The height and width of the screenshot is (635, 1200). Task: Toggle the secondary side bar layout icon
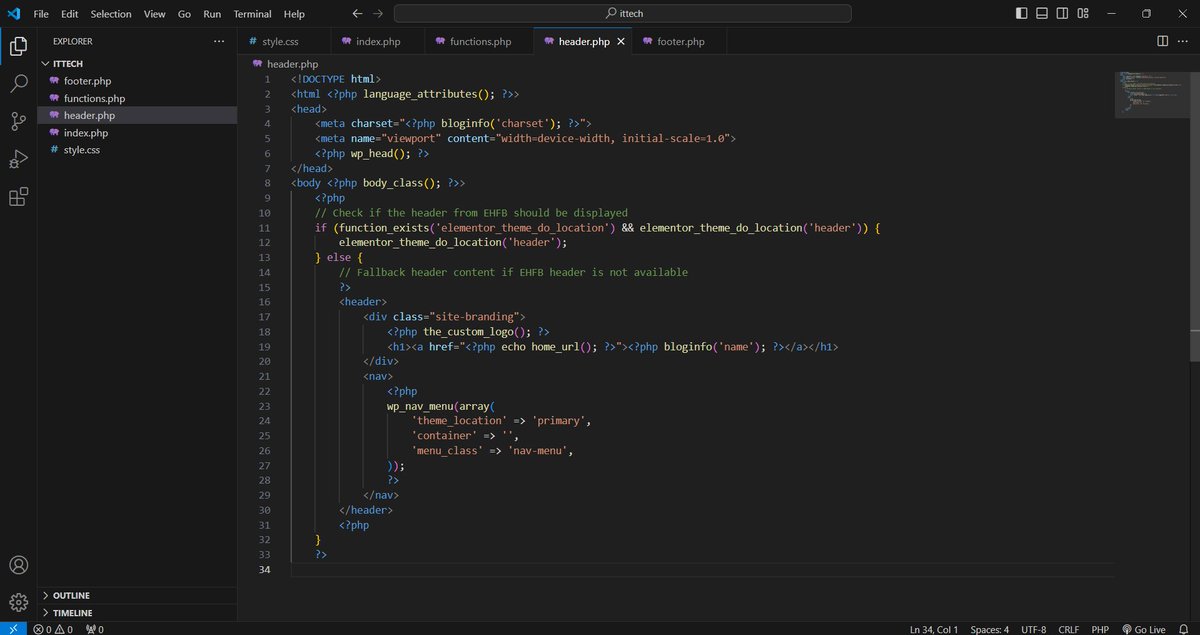(1061, 14)
